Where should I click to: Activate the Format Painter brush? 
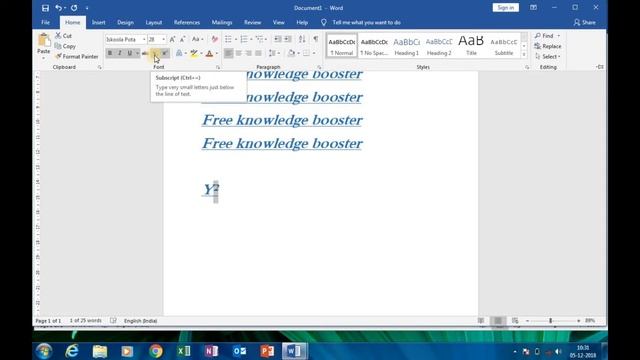[77, 56]
